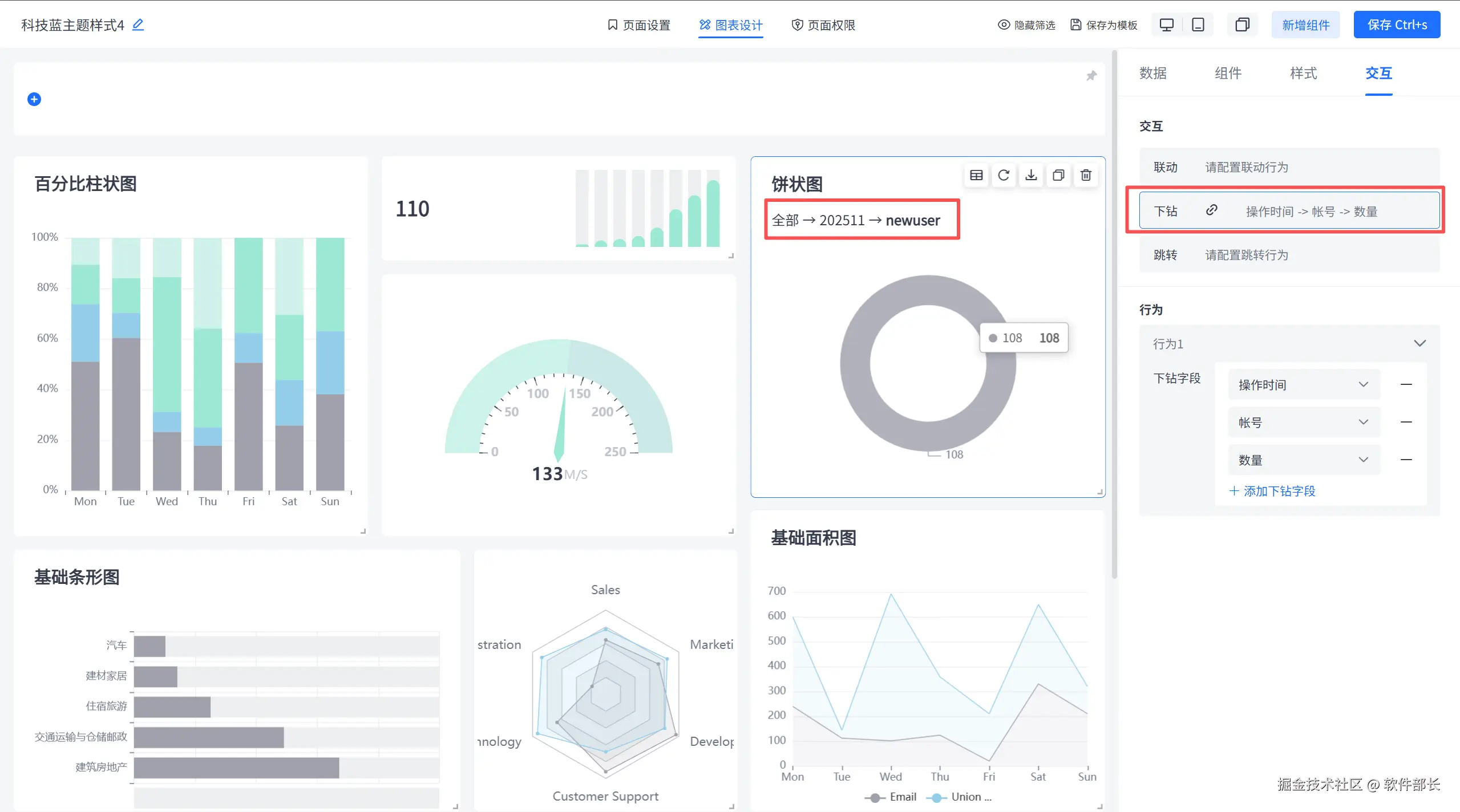The image size is (1460, 812).
Task: Download the pie chart data
Action: [1031, 175]
